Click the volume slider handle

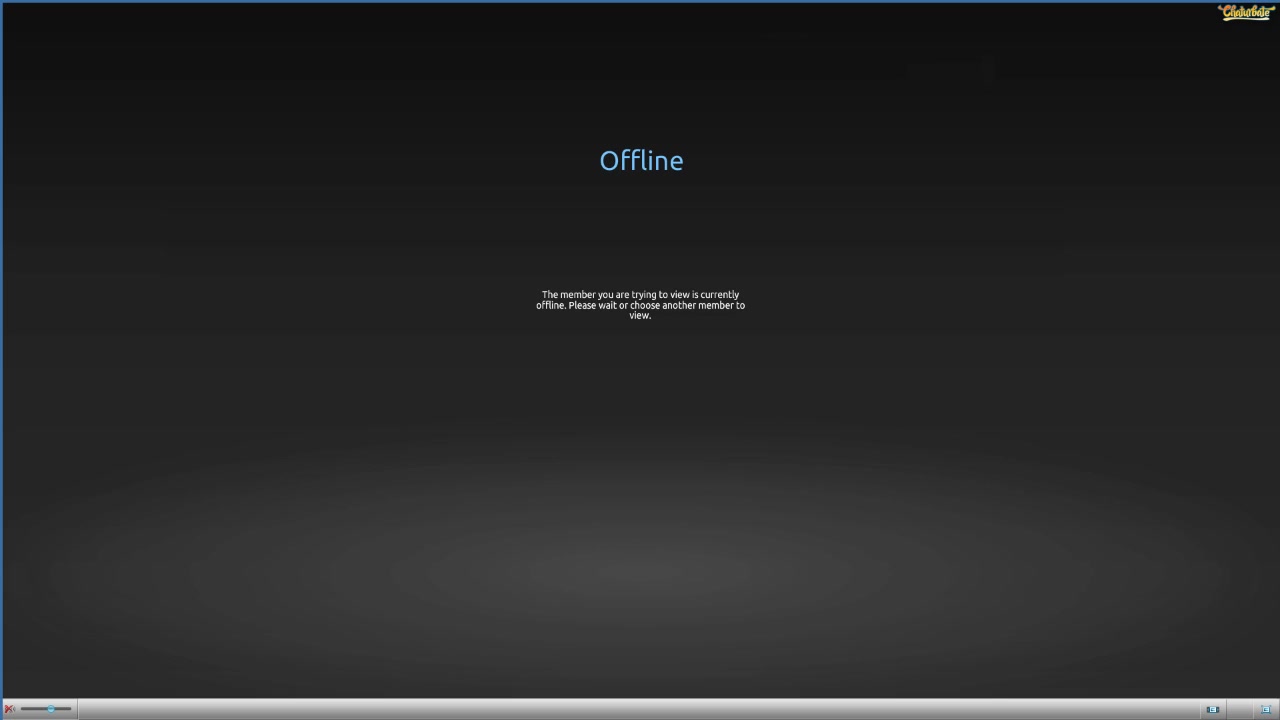[50, 709]
